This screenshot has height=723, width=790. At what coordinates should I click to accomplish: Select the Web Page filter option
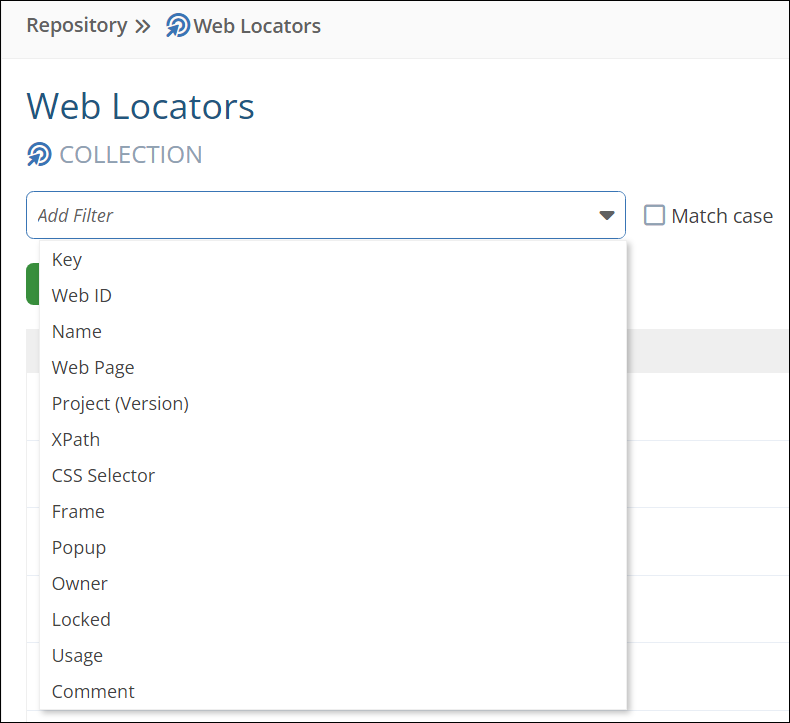coord(93,368)
